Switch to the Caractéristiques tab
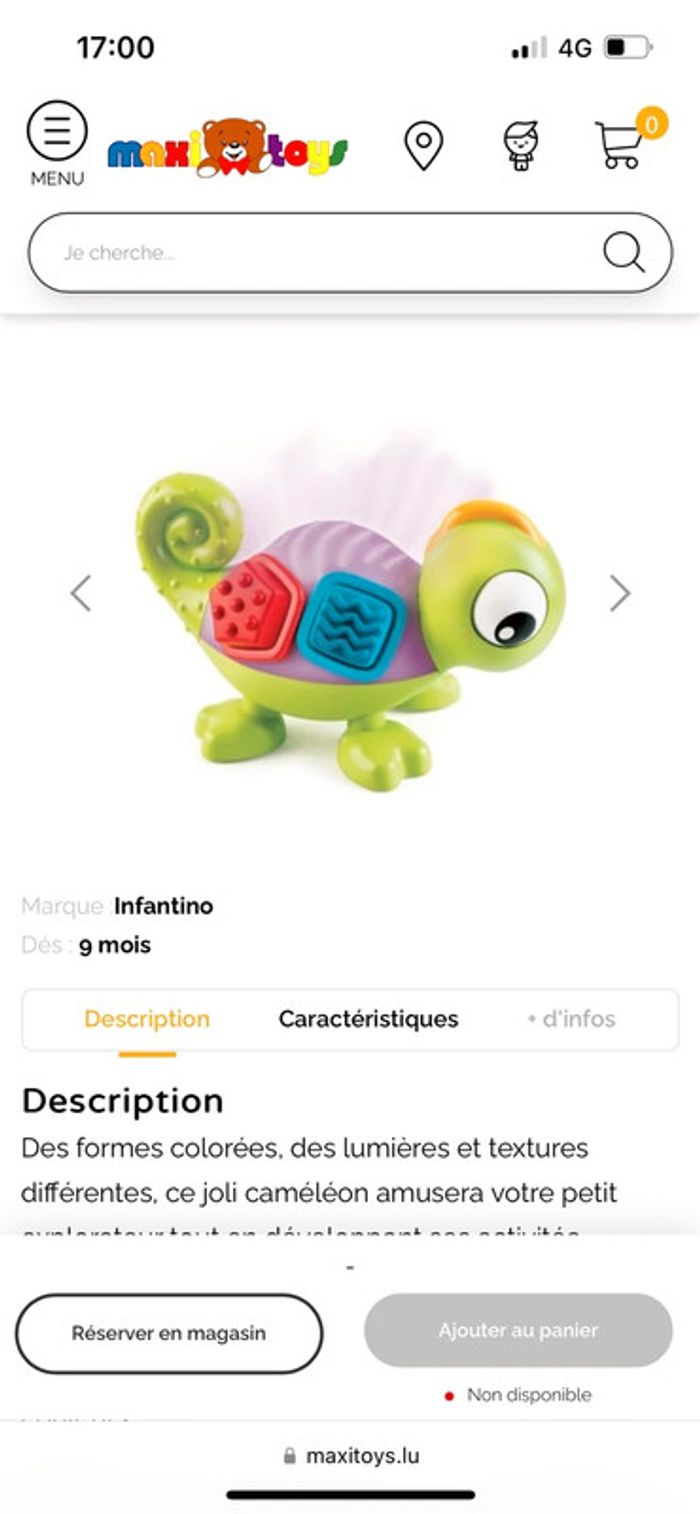Image resolution: width=700 pixels, height=1514 pixels. pos(368,1019)
